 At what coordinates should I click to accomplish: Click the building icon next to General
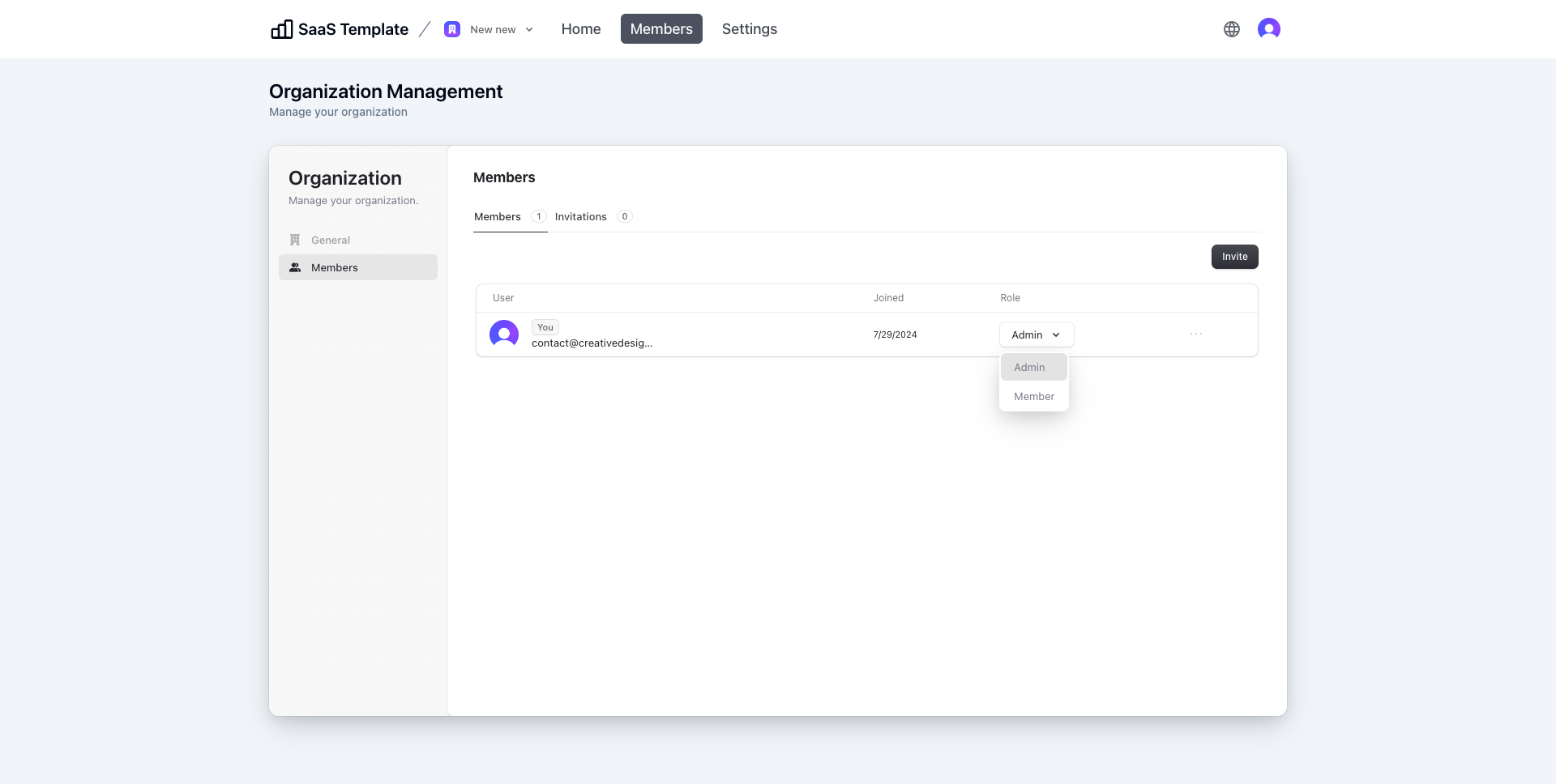pyautogui.click(x=294, y=240)
